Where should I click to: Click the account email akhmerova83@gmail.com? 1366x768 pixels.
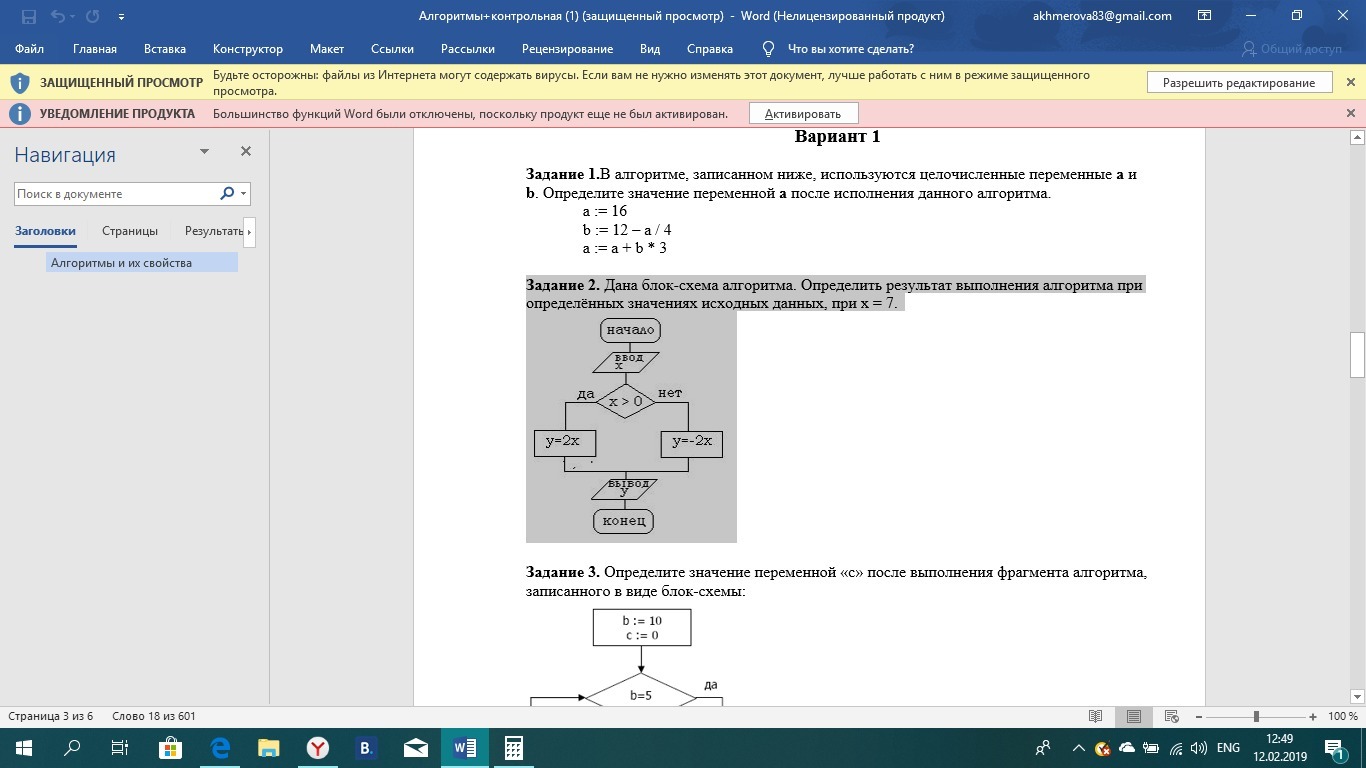pyautogui.click(x=1102, y=16)
